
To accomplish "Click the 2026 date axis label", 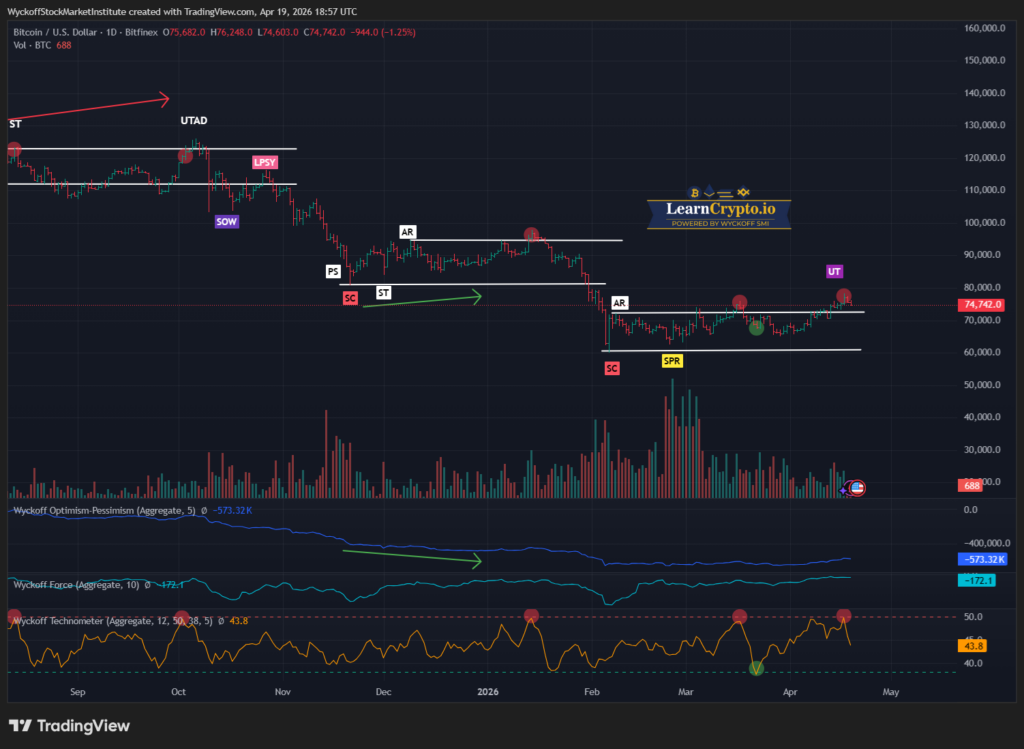I will pyautogui.click(x=489, y=691).
